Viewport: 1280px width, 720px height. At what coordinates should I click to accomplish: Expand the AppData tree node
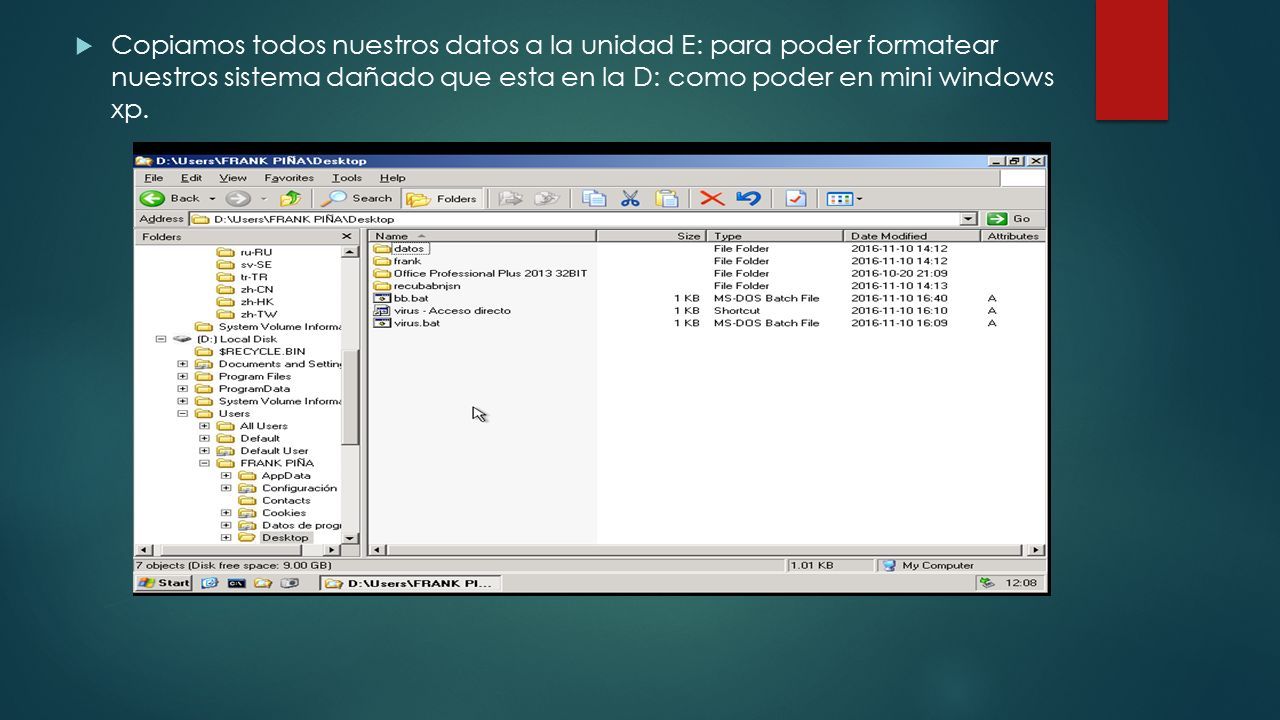(x=225, y=476)
